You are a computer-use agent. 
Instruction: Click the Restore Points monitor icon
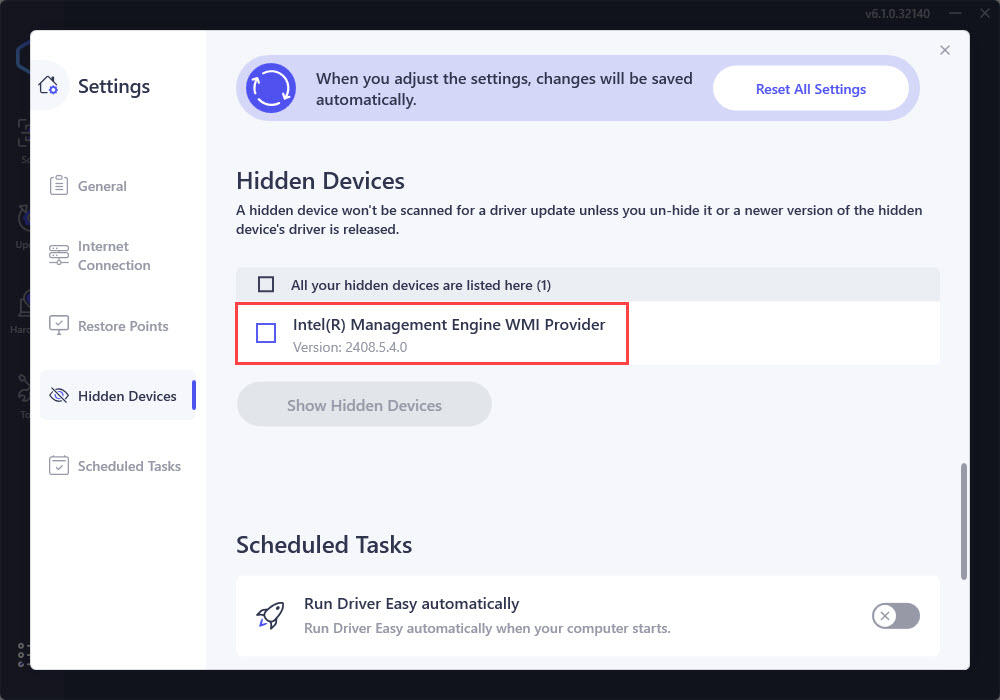(x=59, y=326)
